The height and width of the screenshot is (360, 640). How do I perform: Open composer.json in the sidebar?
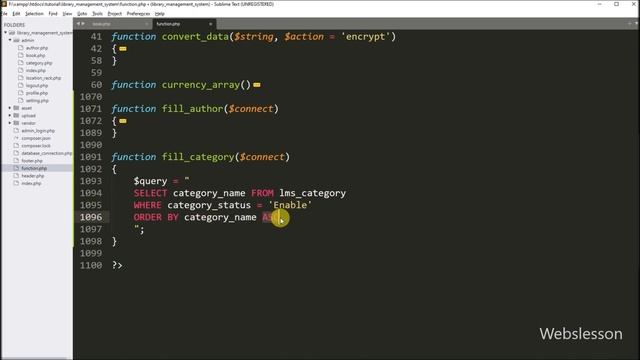[36, 138]
